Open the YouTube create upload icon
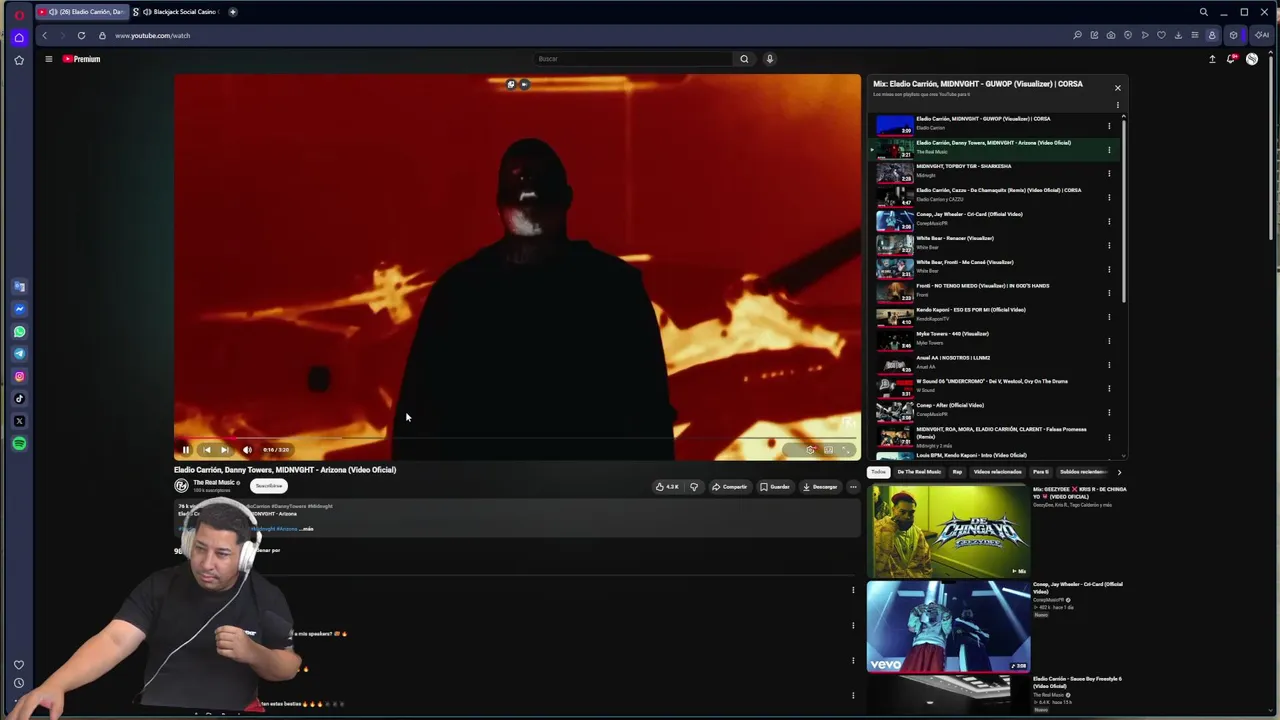 (1212, 59)
